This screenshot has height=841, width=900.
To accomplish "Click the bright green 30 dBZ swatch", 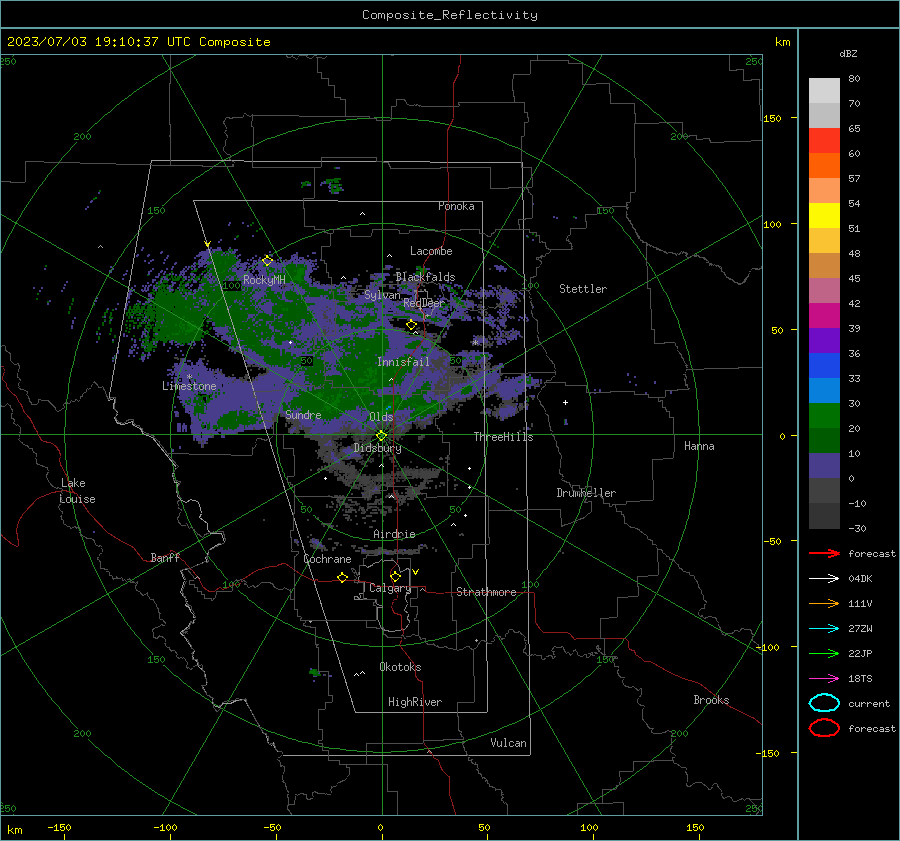I will click(824, 415).
